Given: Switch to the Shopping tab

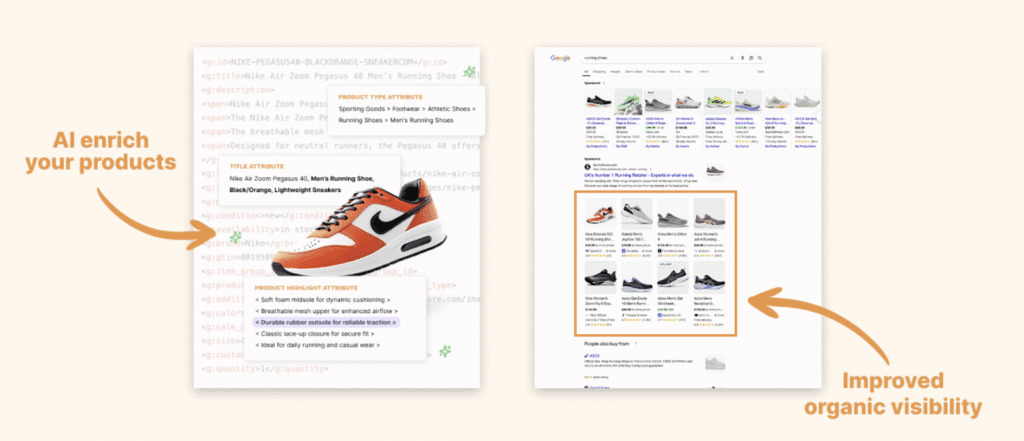Looking at the screenshot, I should (599, 71).
